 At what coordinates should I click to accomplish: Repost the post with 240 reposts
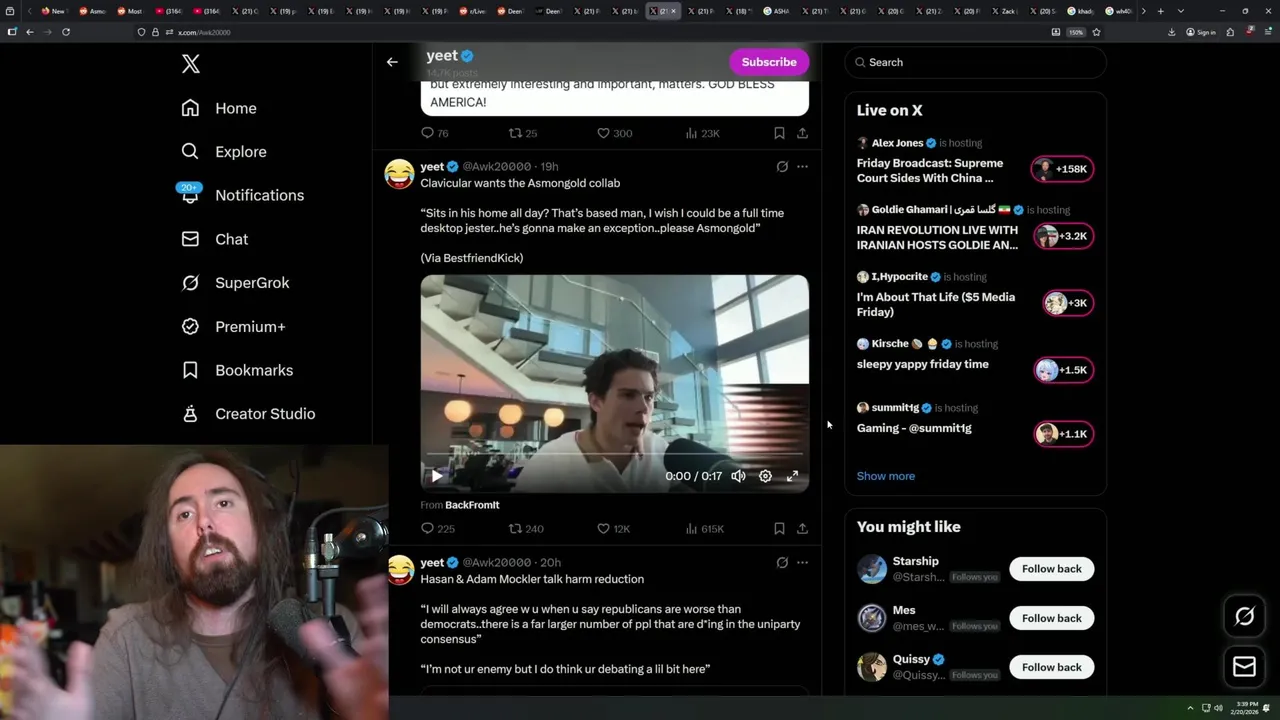coord(526,529)
